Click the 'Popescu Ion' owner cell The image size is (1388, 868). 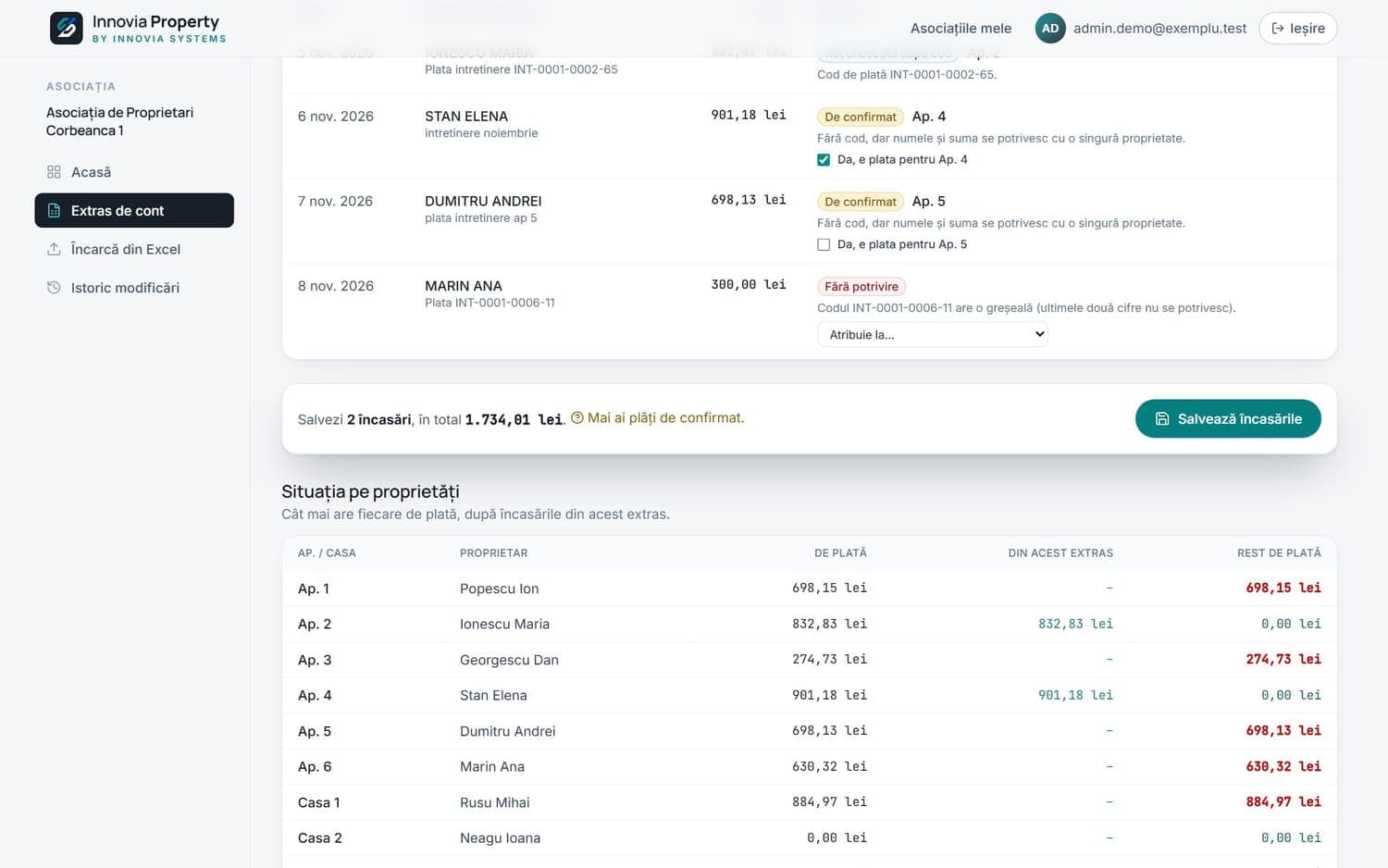499,589
